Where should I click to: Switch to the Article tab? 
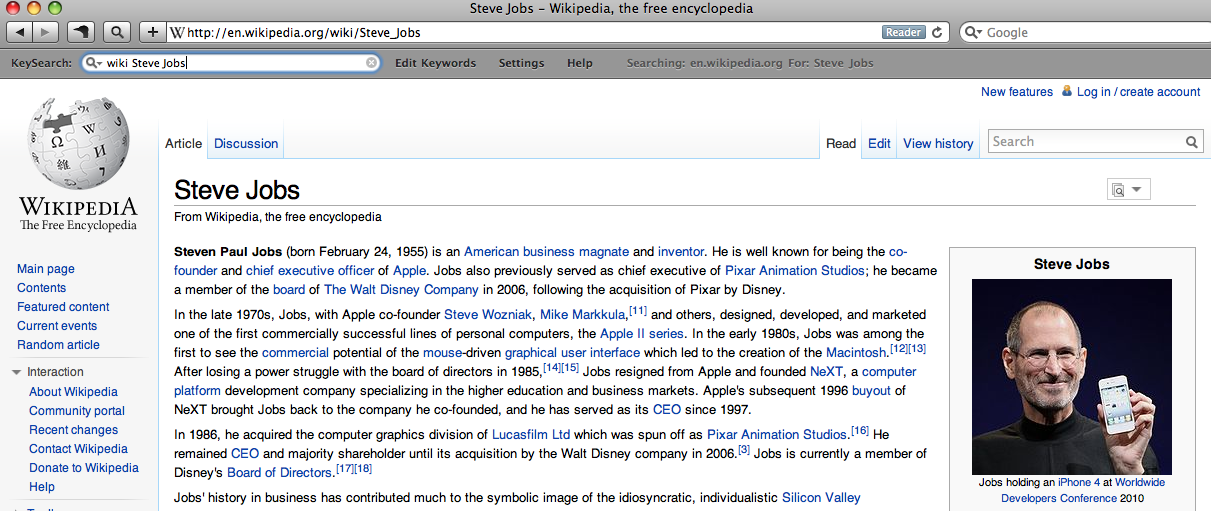(x=183, y=143)
